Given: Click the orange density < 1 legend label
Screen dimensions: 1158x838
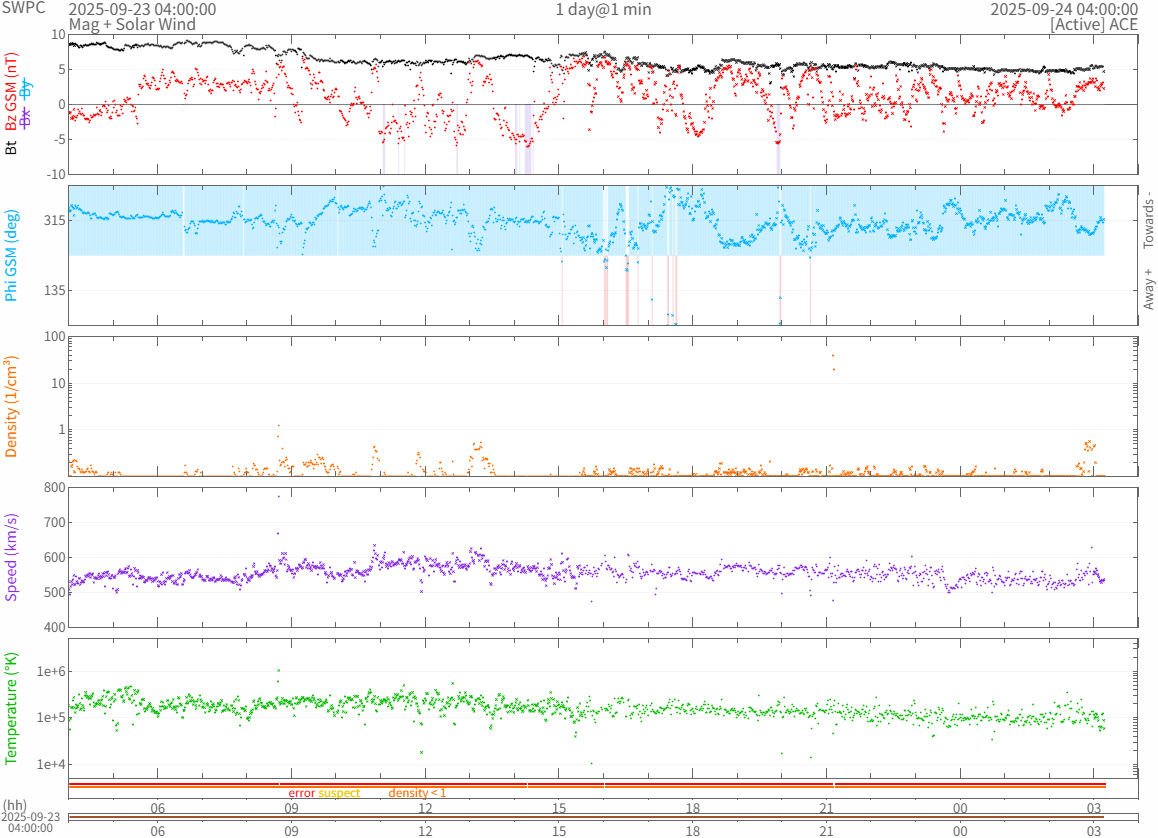Looking at the screenshot, I should click(417, 793).
